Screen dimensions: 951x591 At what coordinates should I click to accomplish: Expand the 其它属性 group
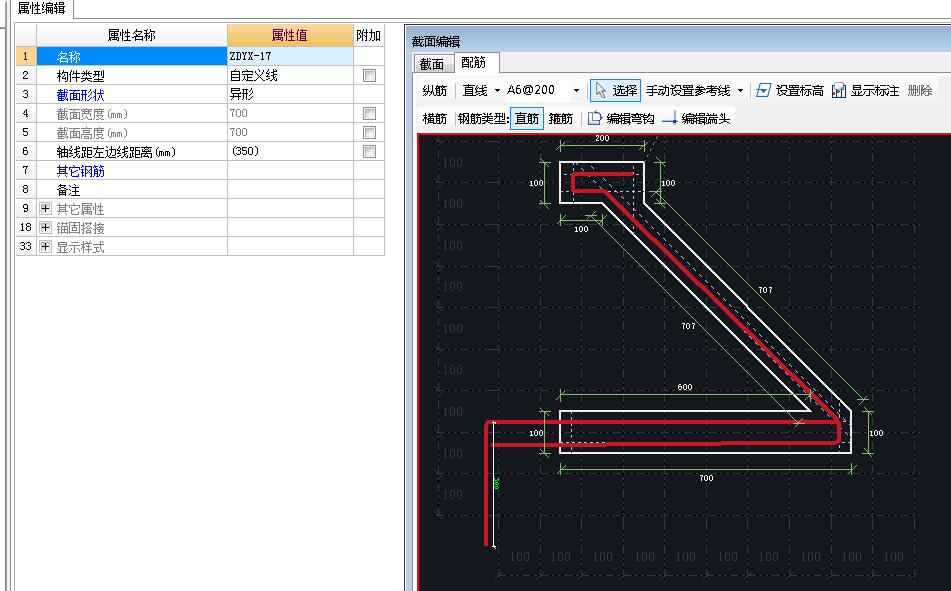[x=45, y=208]
